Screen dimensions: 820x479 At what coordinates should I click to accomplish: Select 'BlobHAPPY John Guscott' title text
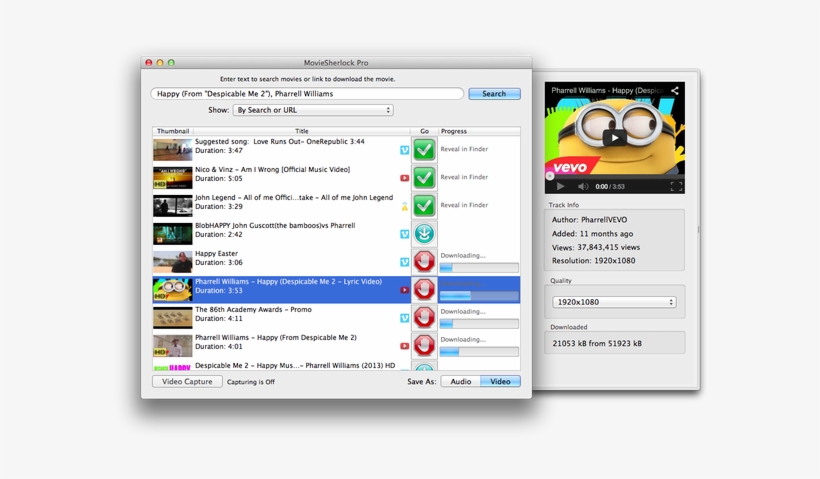pos(275,225)
